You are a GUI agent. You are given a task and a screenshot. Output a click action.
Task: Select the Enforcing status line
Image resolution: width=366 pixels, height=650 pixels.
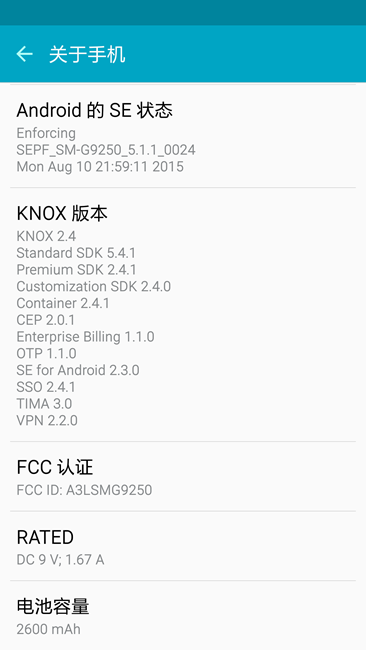click(x=46, y=133)
